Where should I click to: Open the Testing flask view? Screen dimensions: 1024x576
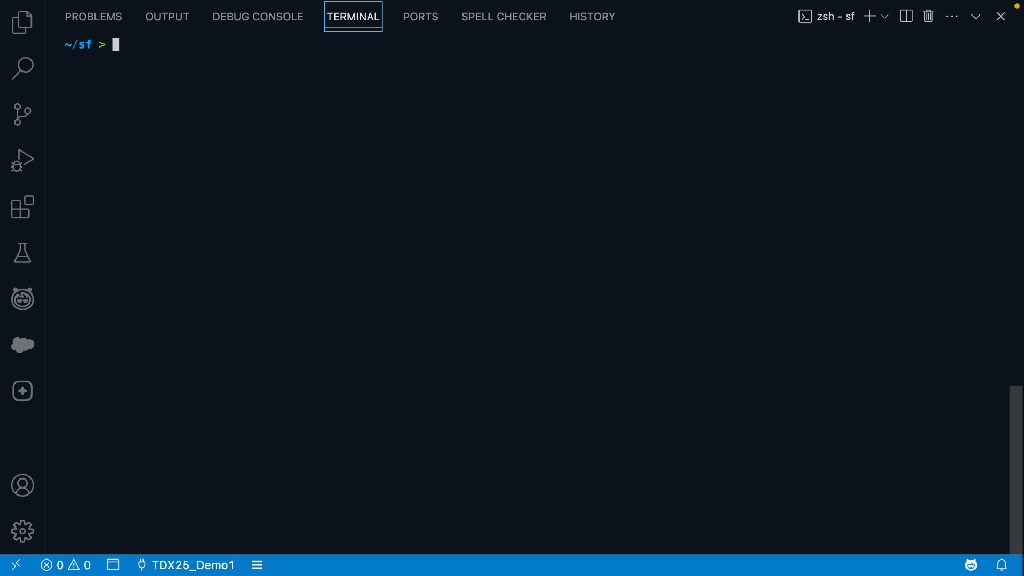pyautogui.click(x=22, y=253)
